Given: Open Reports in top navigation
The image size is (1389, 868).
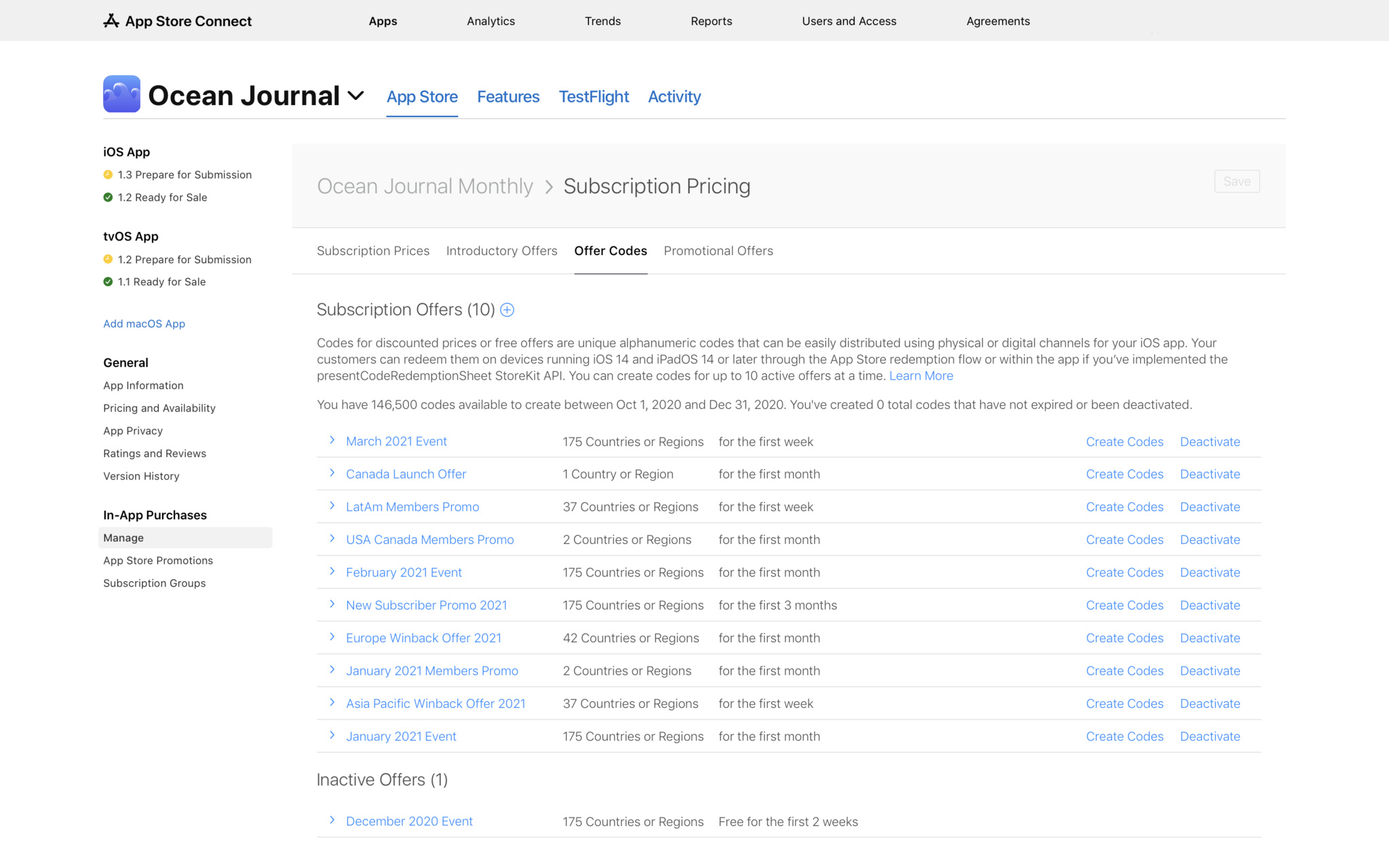Looking at the screenshot, I should pos(711,21).
